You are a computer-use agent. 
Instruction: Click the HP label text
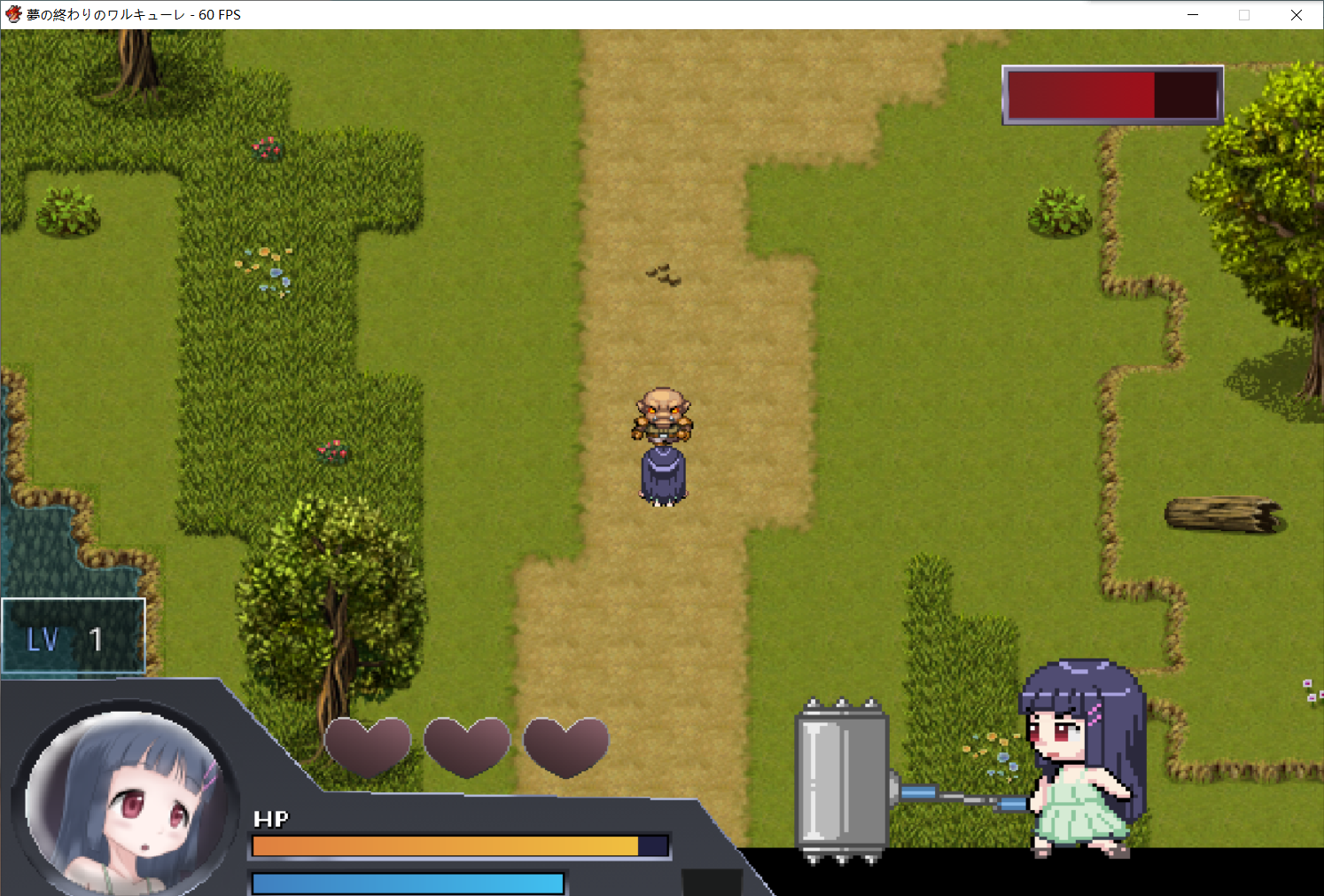click(271, 819)
